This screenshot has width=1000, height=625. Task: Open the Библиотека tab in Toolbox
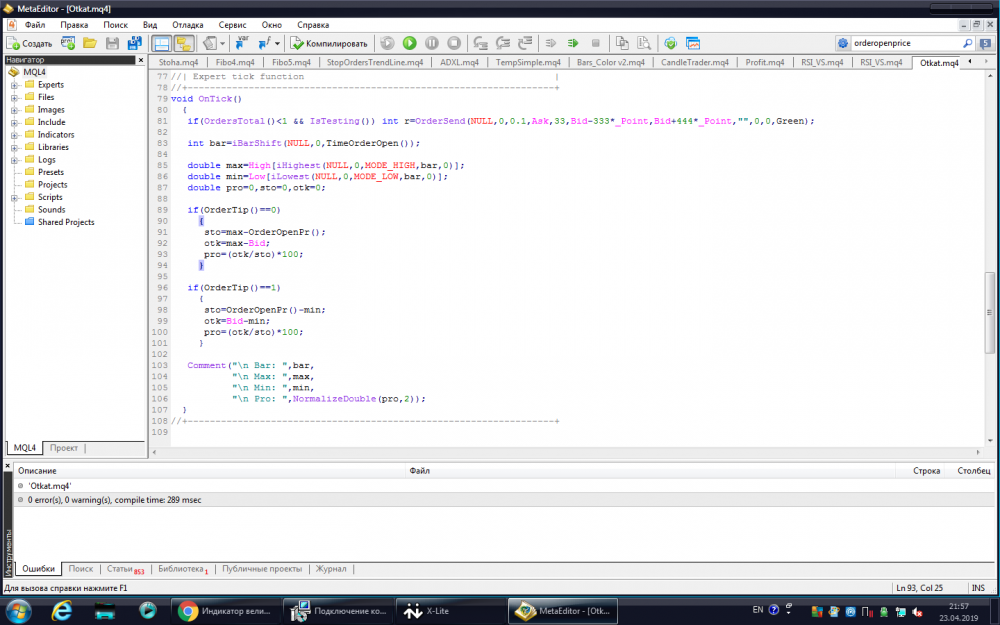click(x=183, y=569)
